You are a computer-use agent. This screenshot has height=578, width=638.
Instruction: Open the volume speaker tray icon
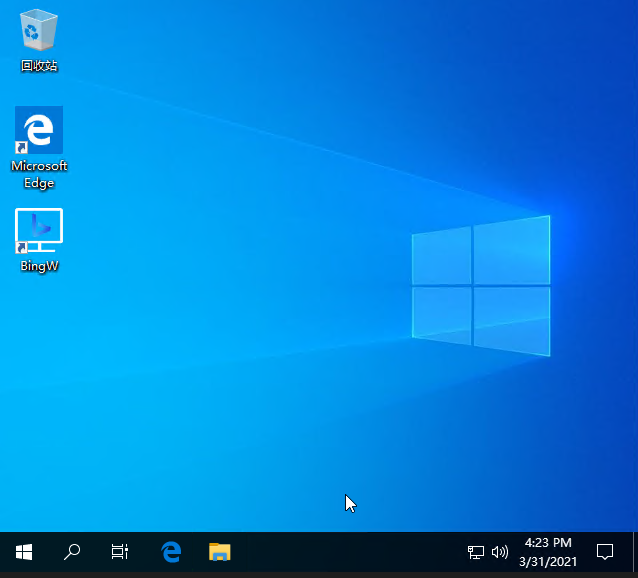point(500,552)
